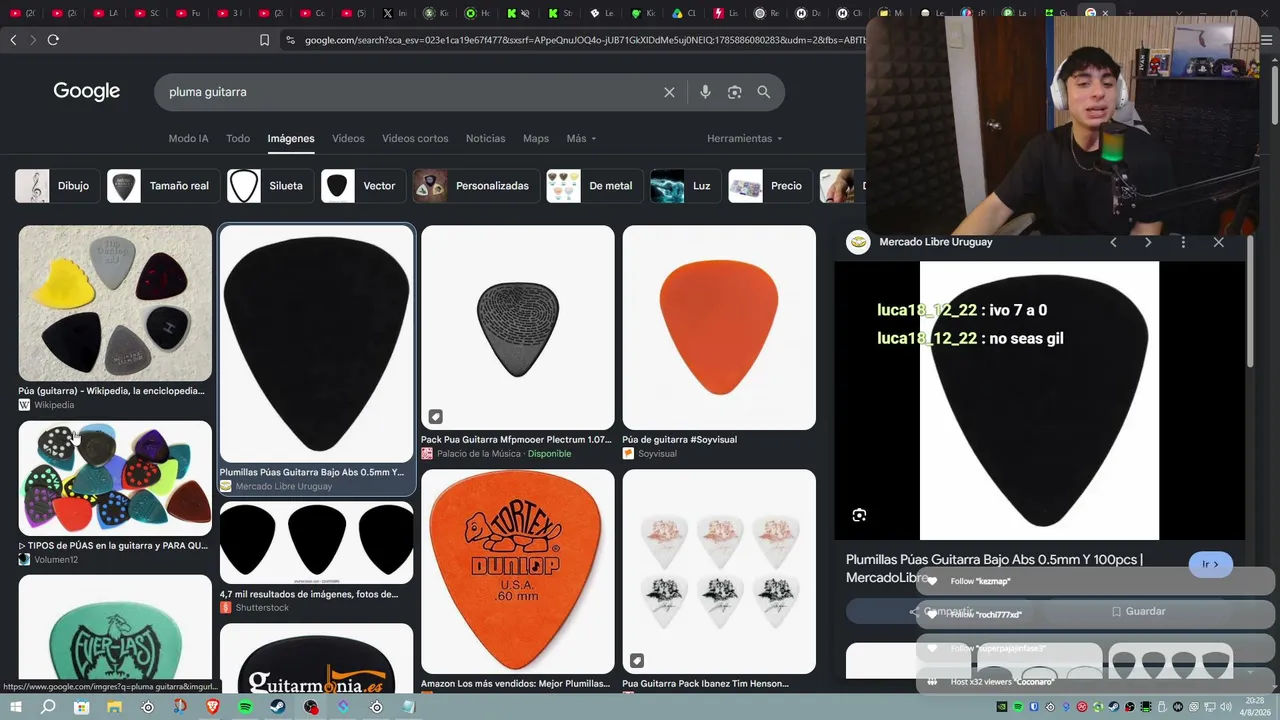
Task: Open the Herramientas tools dropdown
Action: [745, 138]
